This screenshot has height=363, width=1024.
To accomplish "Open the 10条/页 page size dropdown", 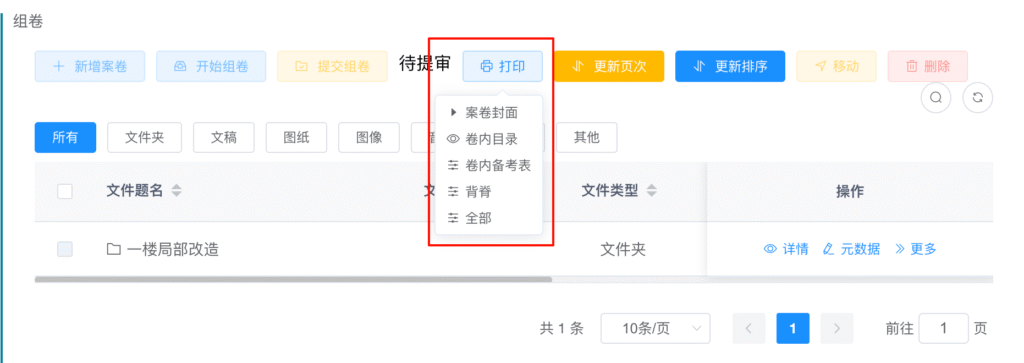I will (x=655, y=328).
